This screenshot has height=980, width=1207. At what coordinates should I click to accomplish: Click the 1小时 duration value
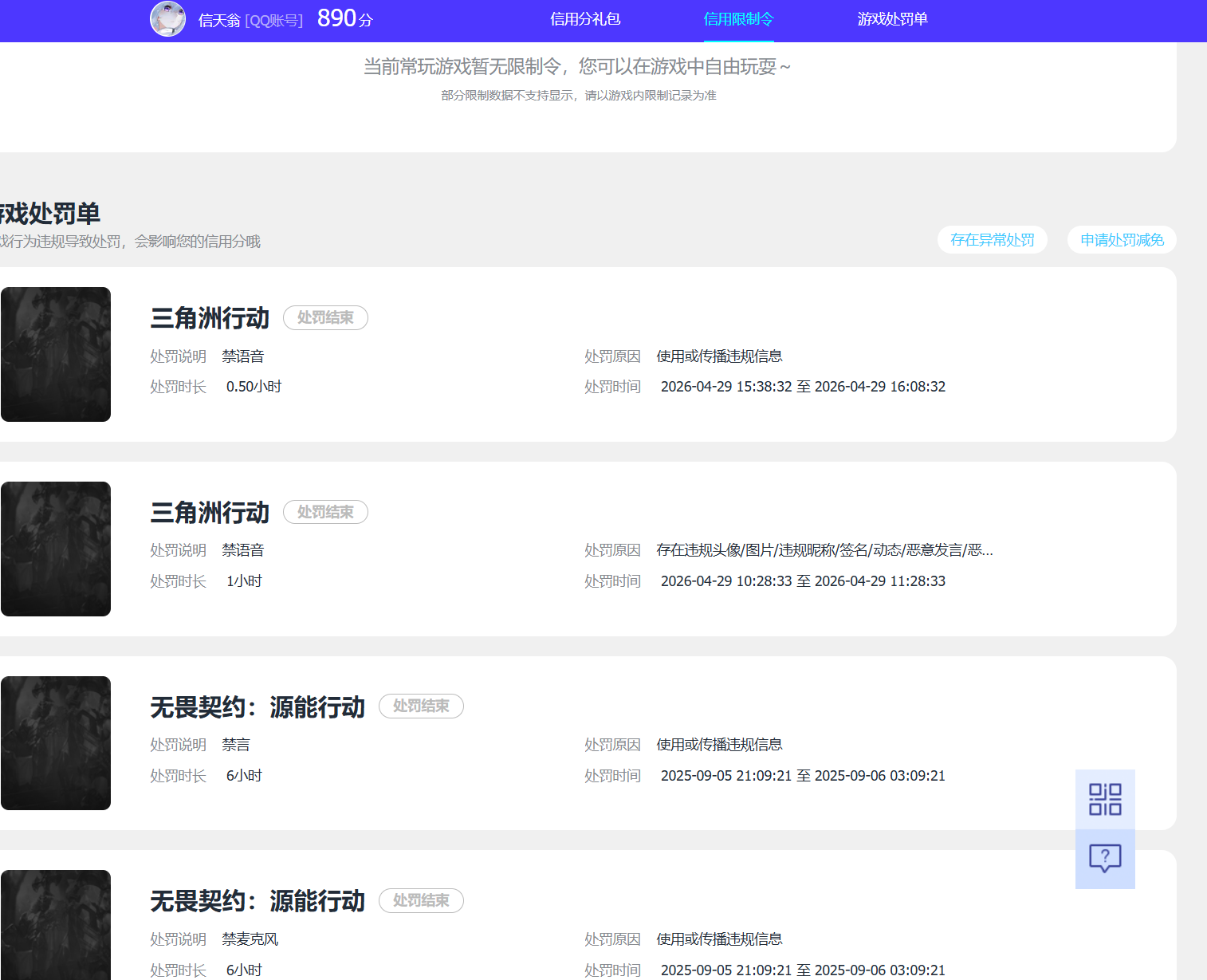(244, 581)
